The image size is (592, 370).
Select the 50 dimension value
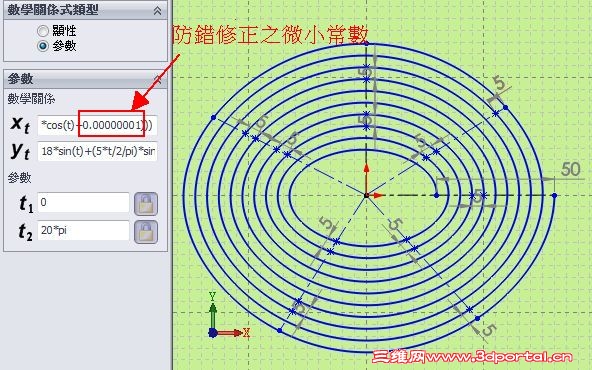coord(570,170)
